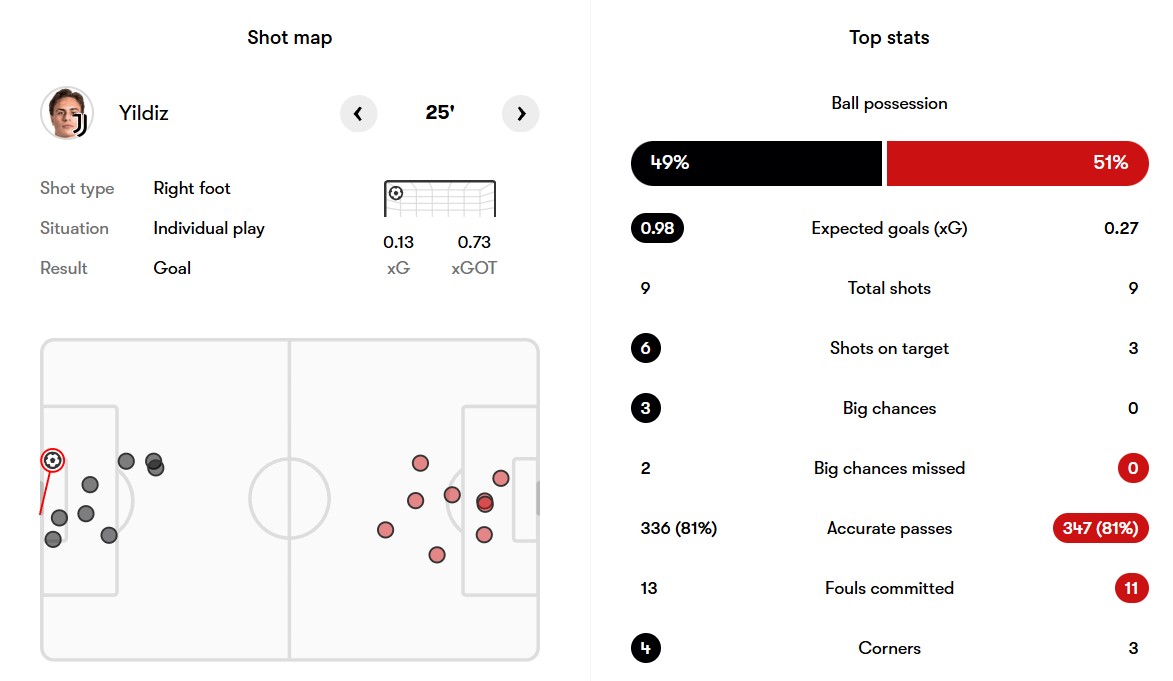
Task: Click the 0.98 expected goals badge
Action: (x=658, y=228)
